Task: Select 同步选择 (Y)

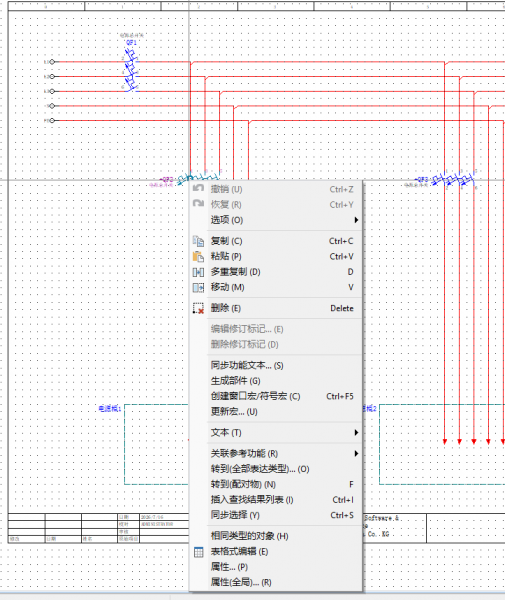Action: pos(276,515)
